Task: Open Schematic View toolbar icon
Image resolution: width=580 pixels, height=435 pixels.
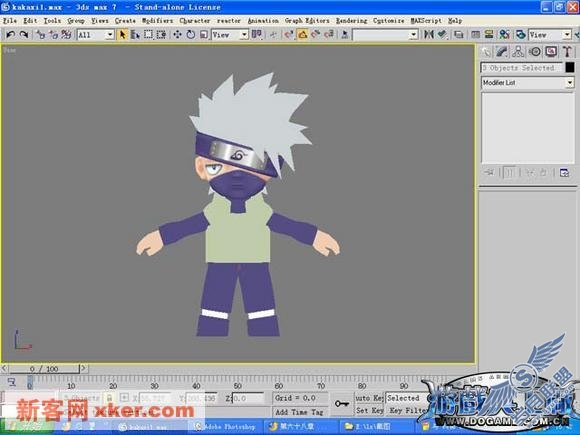Action: 489,35
